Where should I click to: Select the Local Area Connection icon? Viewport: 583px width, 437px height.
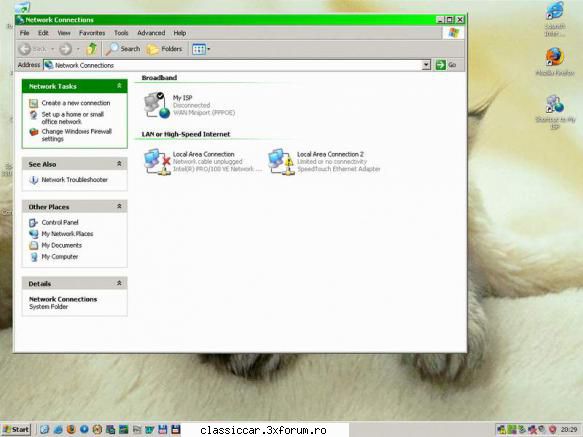(x=157, y=162)
